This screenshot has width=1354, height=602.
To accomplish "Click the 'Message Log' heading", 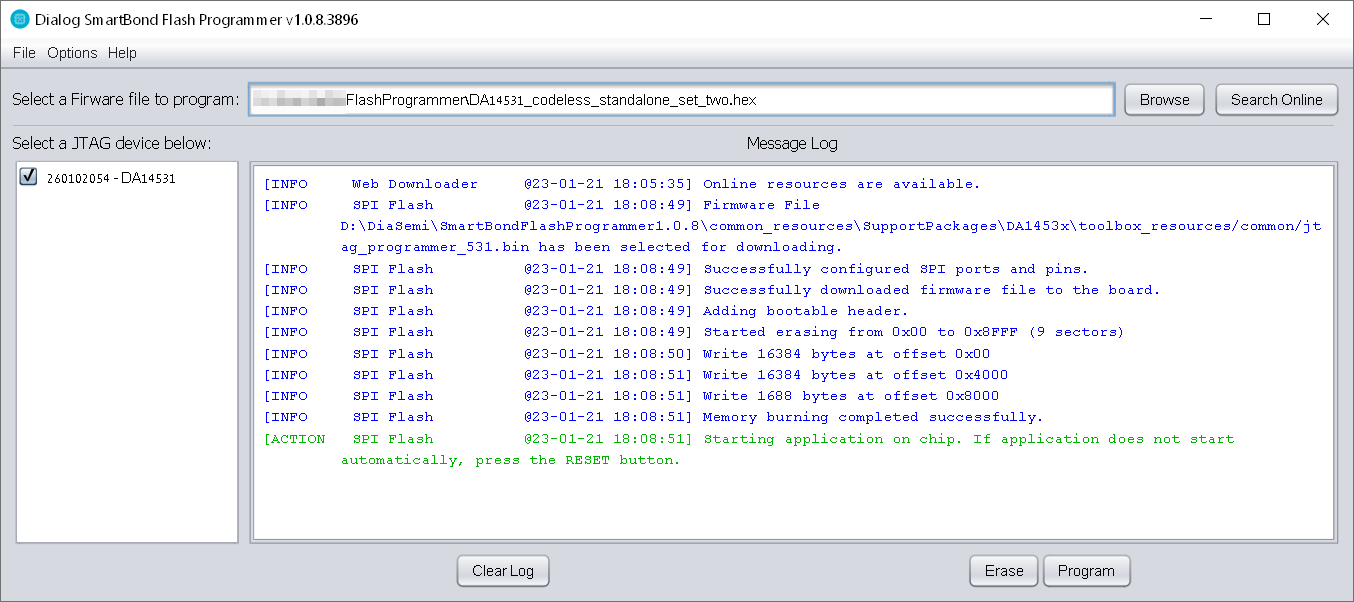I will [792, 143].
